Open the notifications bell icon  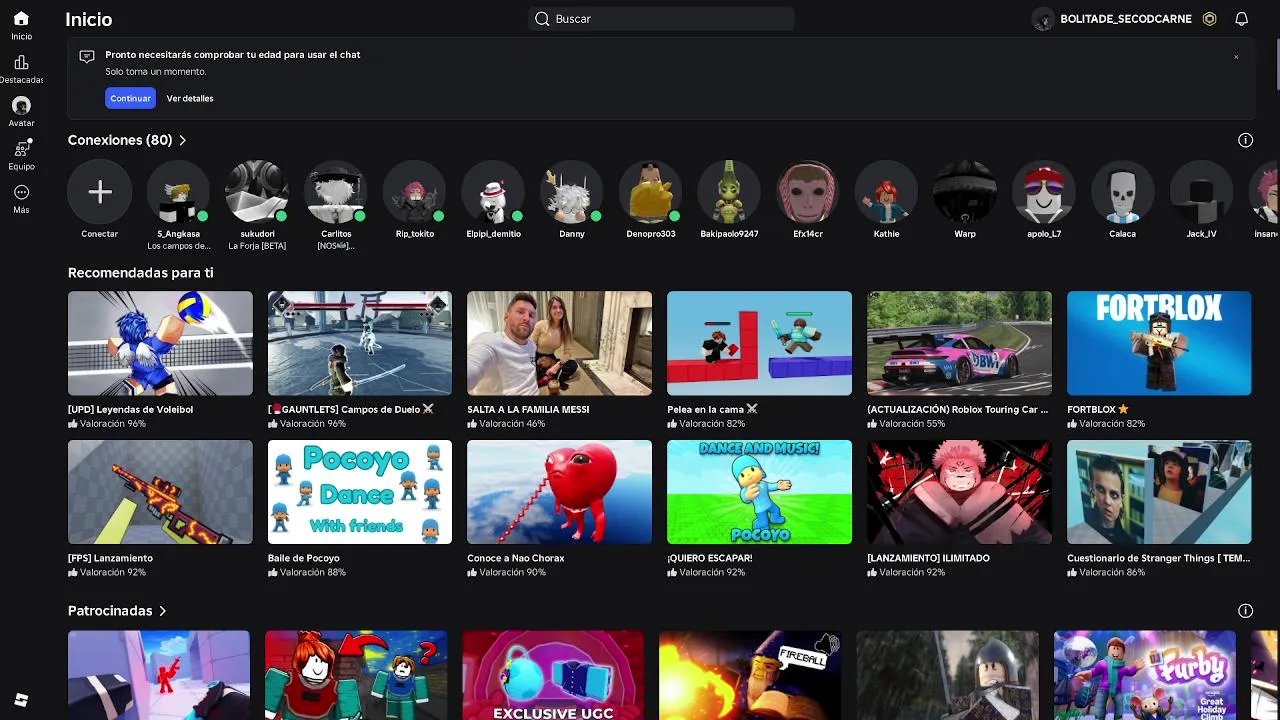click(1241, 19)
